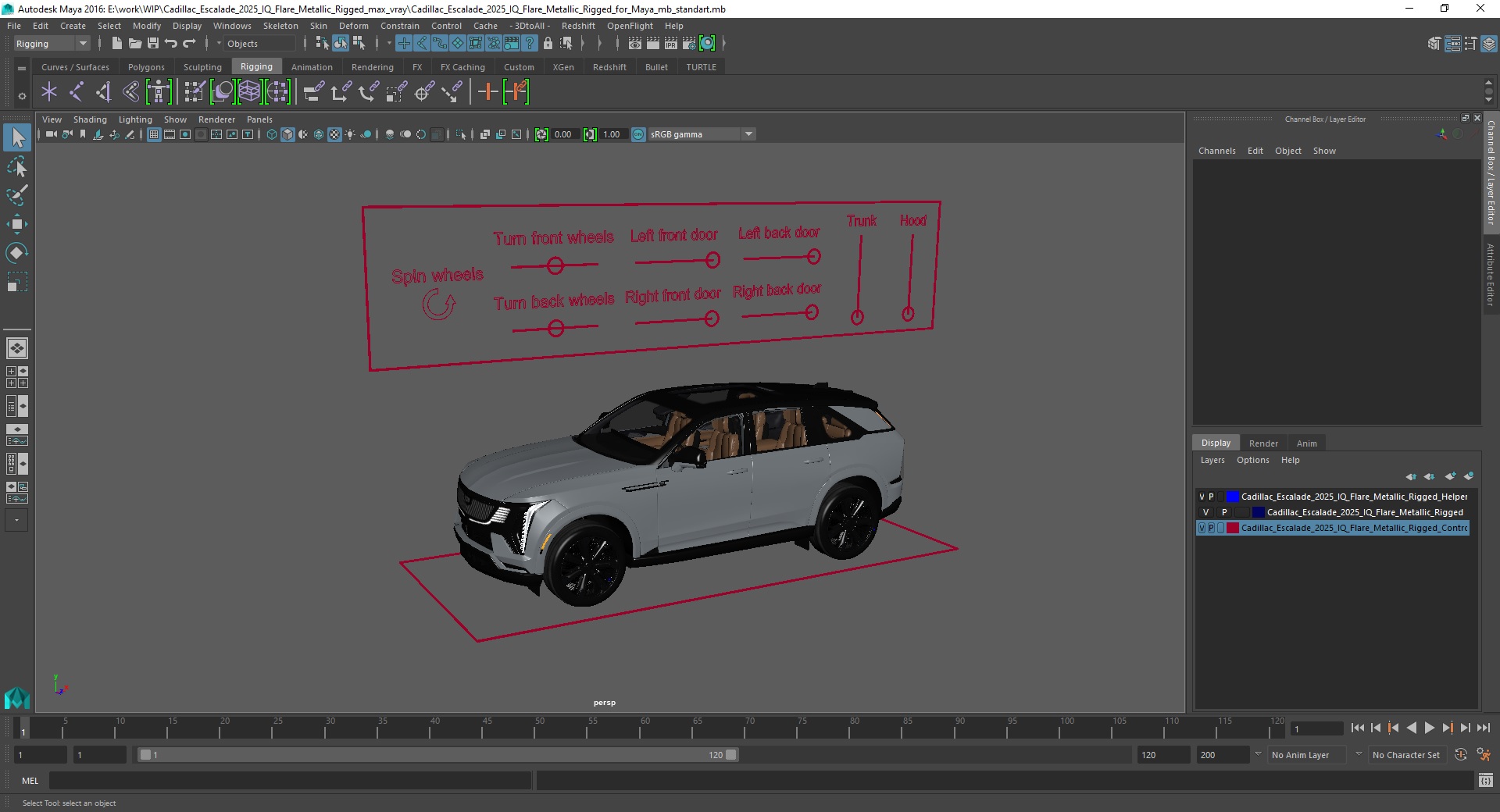Viewport: 1500px width, 812px height.
Task: Click the IPR render icon
Action: pyautogui.click(x=671, y=44)
